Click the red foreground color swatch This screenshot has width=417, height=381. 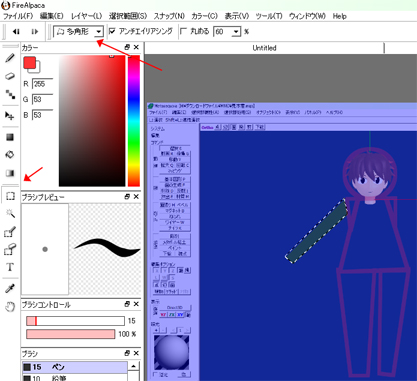coord(29,63)
